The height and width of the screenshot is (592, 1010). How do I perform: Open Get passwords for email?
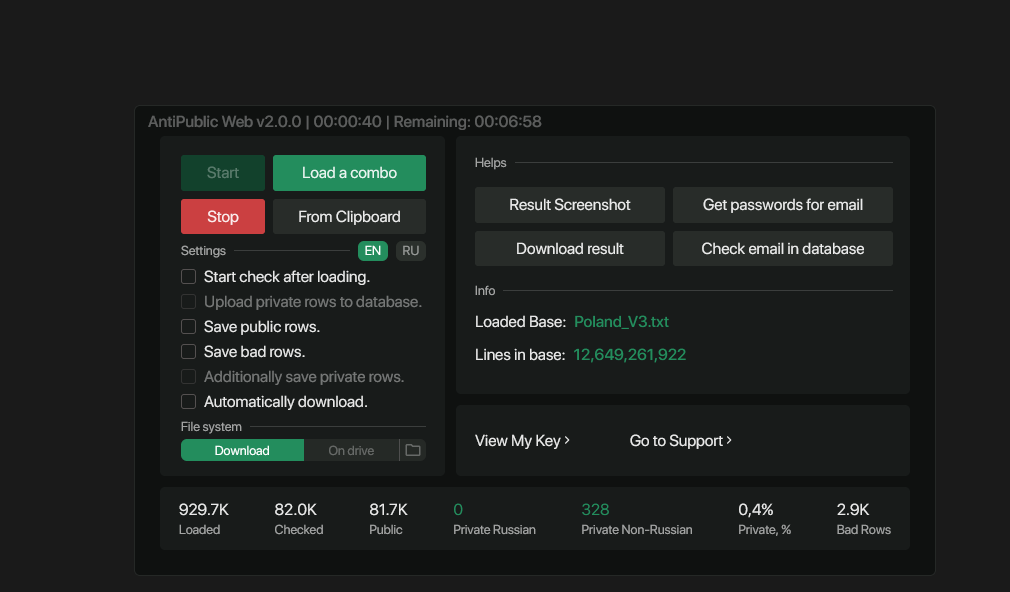pyautogui.click(x=783, y=205)
